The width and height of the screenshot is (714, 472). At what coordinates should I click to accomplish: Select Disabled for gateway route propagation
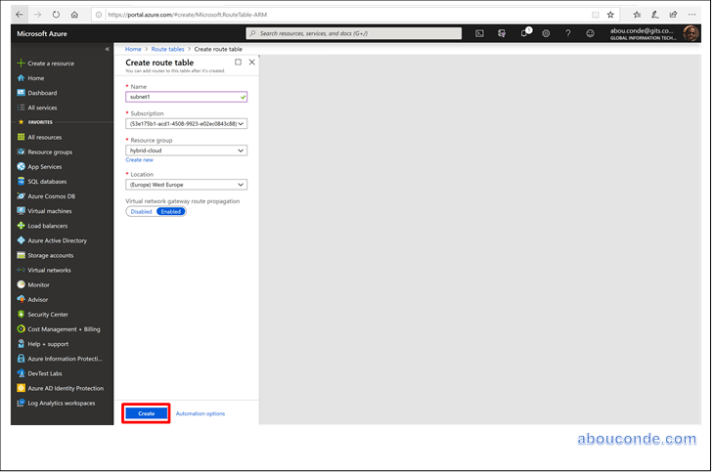coord(141,211)
